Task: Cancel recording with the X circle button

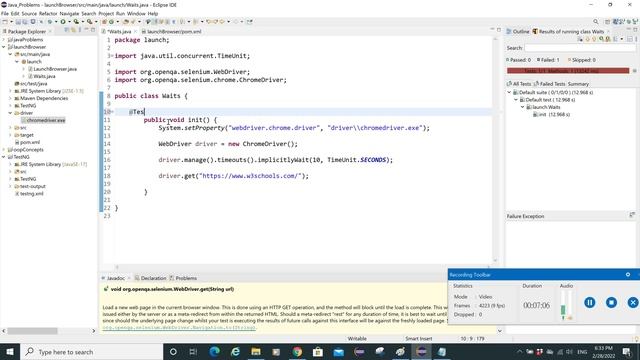Action: (x=633, y=302)
